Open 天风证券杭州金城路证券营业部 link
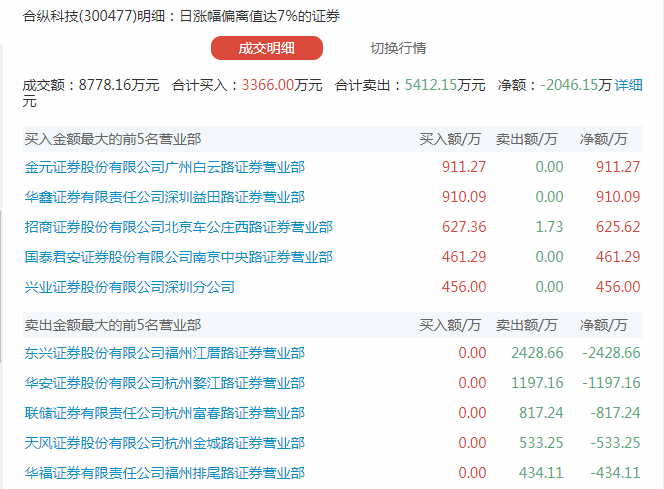 pyautogui.click(x=164, y=443)
